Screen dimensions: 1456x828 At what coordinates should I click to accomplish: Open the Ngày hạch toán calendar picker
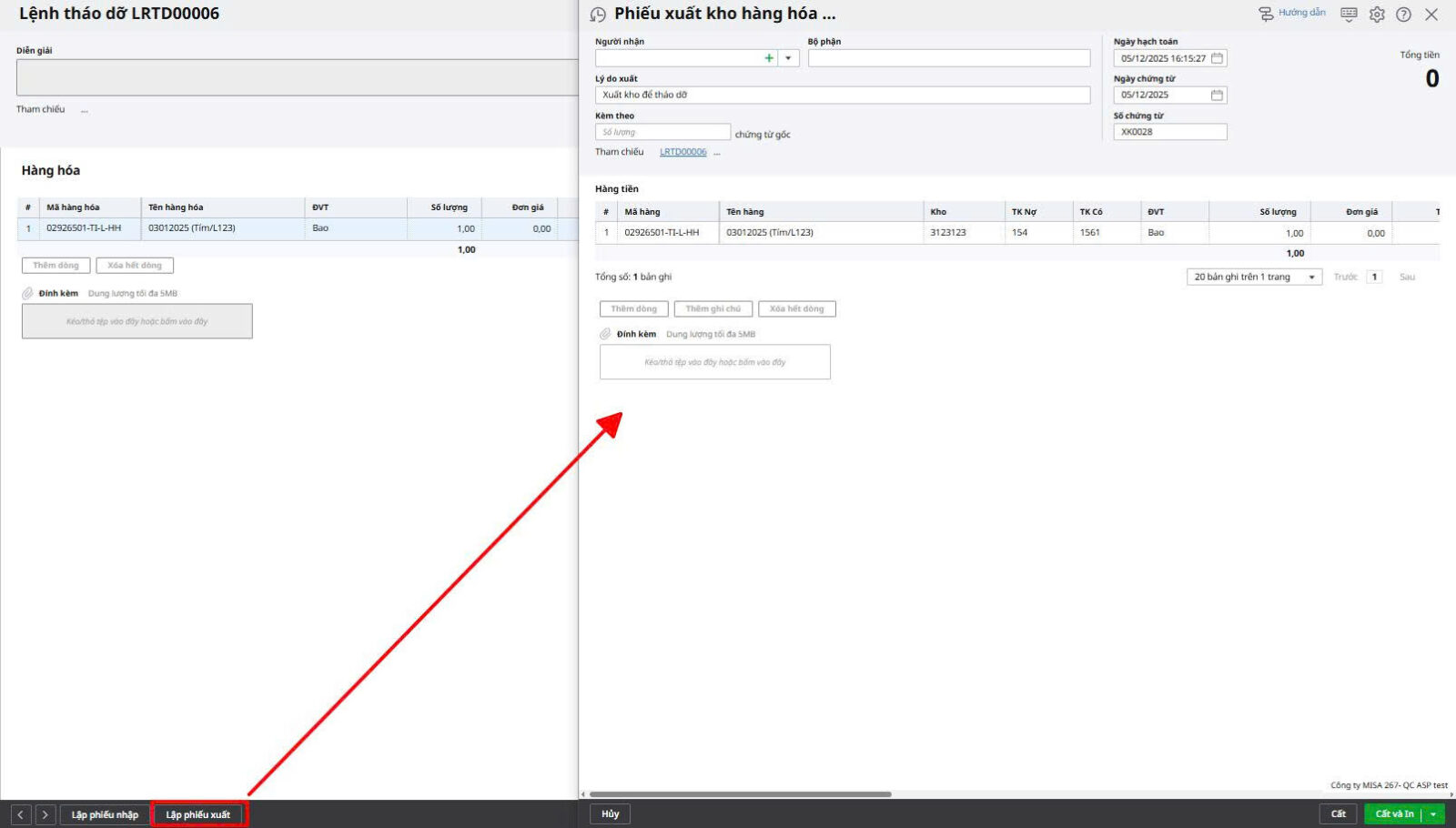1217,58
